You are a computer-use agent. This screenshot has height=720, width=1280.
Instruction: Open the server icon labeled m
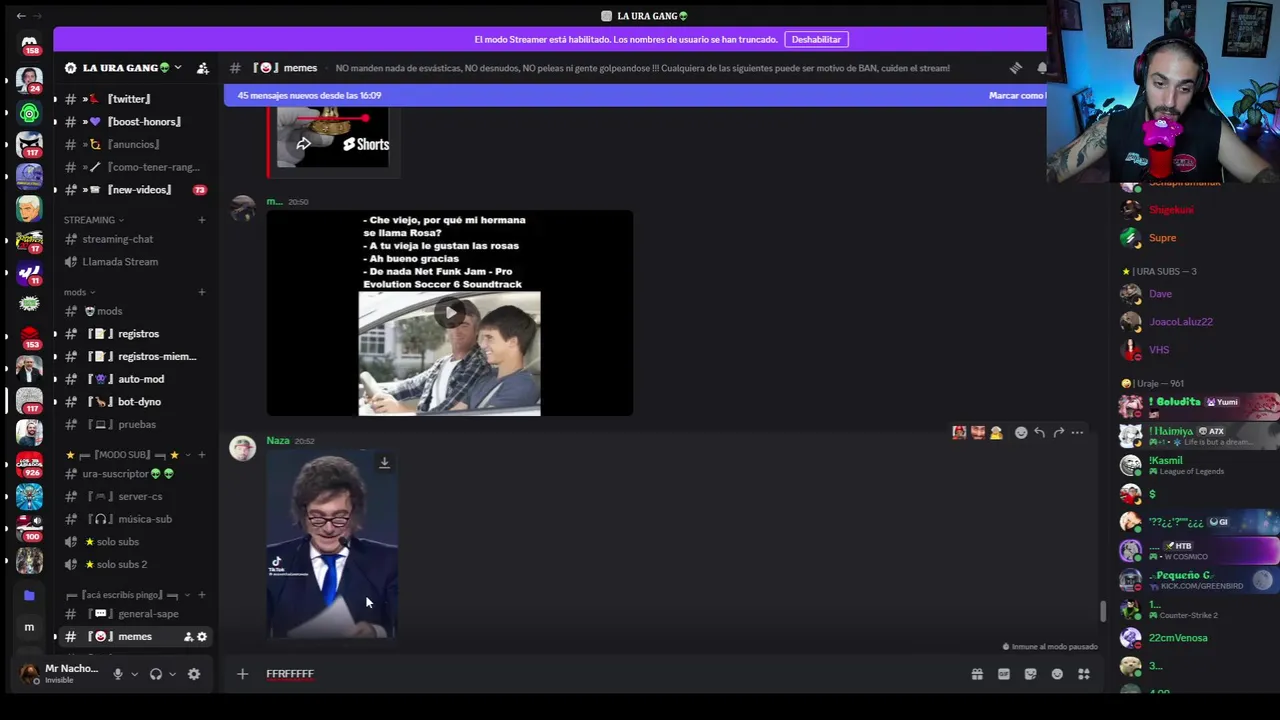click(x=29, y=627)
